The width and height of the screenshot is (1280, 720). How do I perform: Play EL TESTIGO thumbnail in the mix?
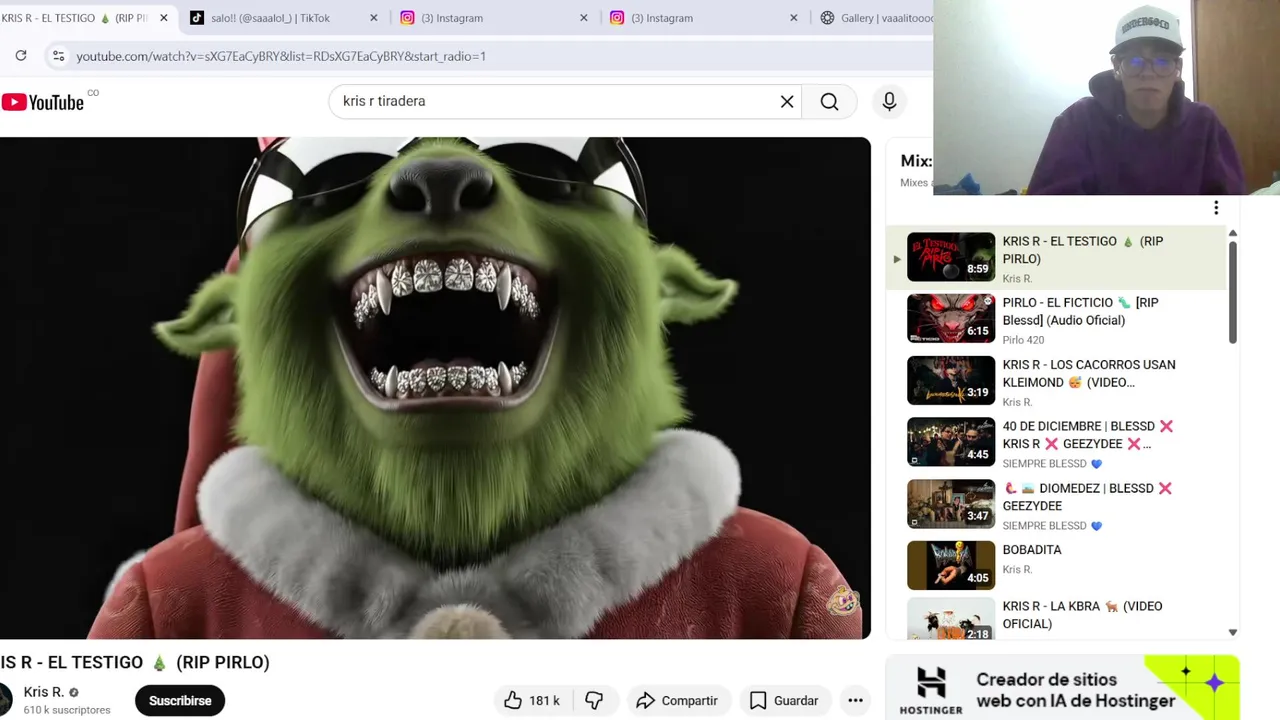(x=951, y=257)
